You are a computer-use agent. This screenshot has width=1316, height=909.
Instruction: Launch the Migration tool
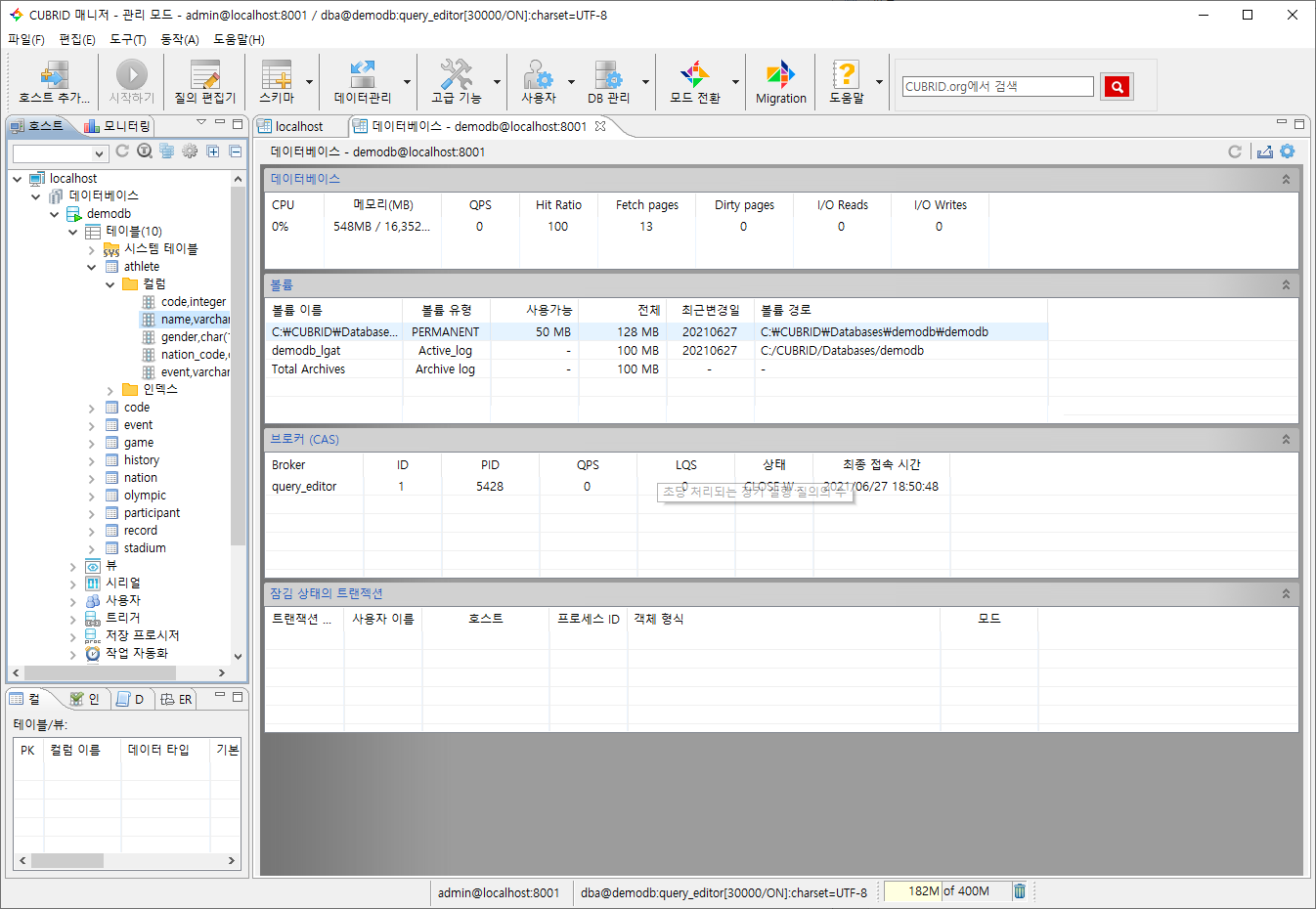click(x=781, y=82)
